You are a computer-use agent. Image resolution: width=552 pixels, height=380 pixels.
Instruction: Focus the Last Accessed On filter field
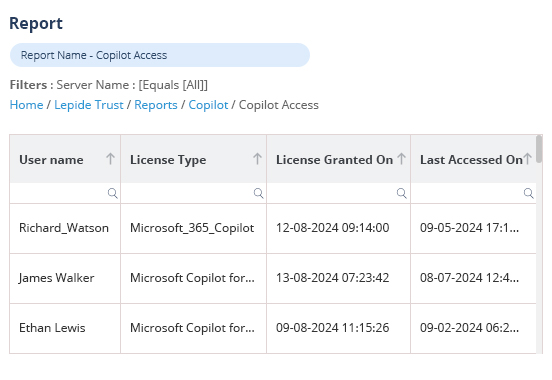(x=473, y=193)
